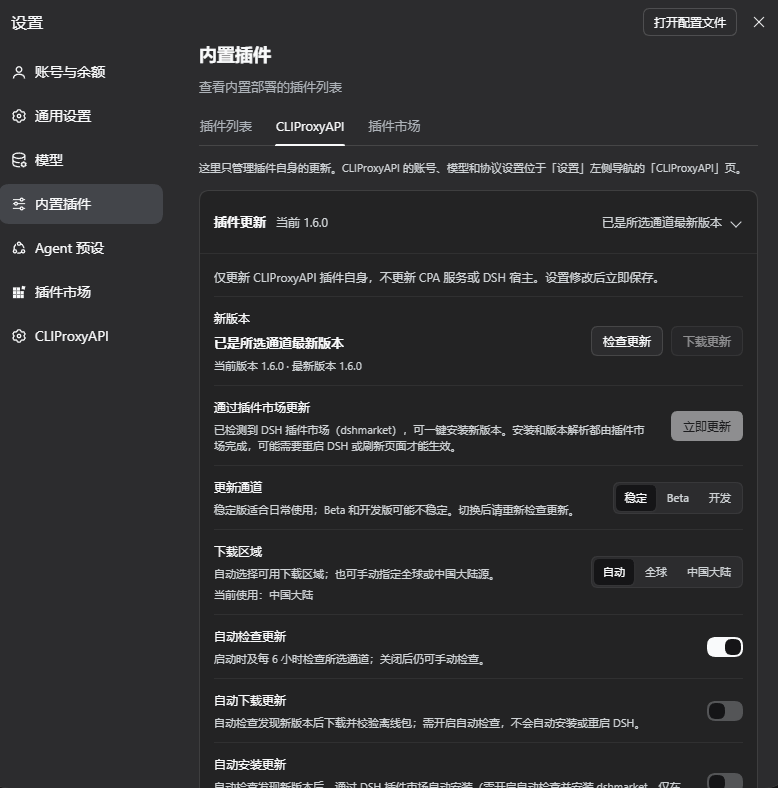Select the Beta update channel
The height and width of the screenshot is (788, 778).
(x=677, y=498)
